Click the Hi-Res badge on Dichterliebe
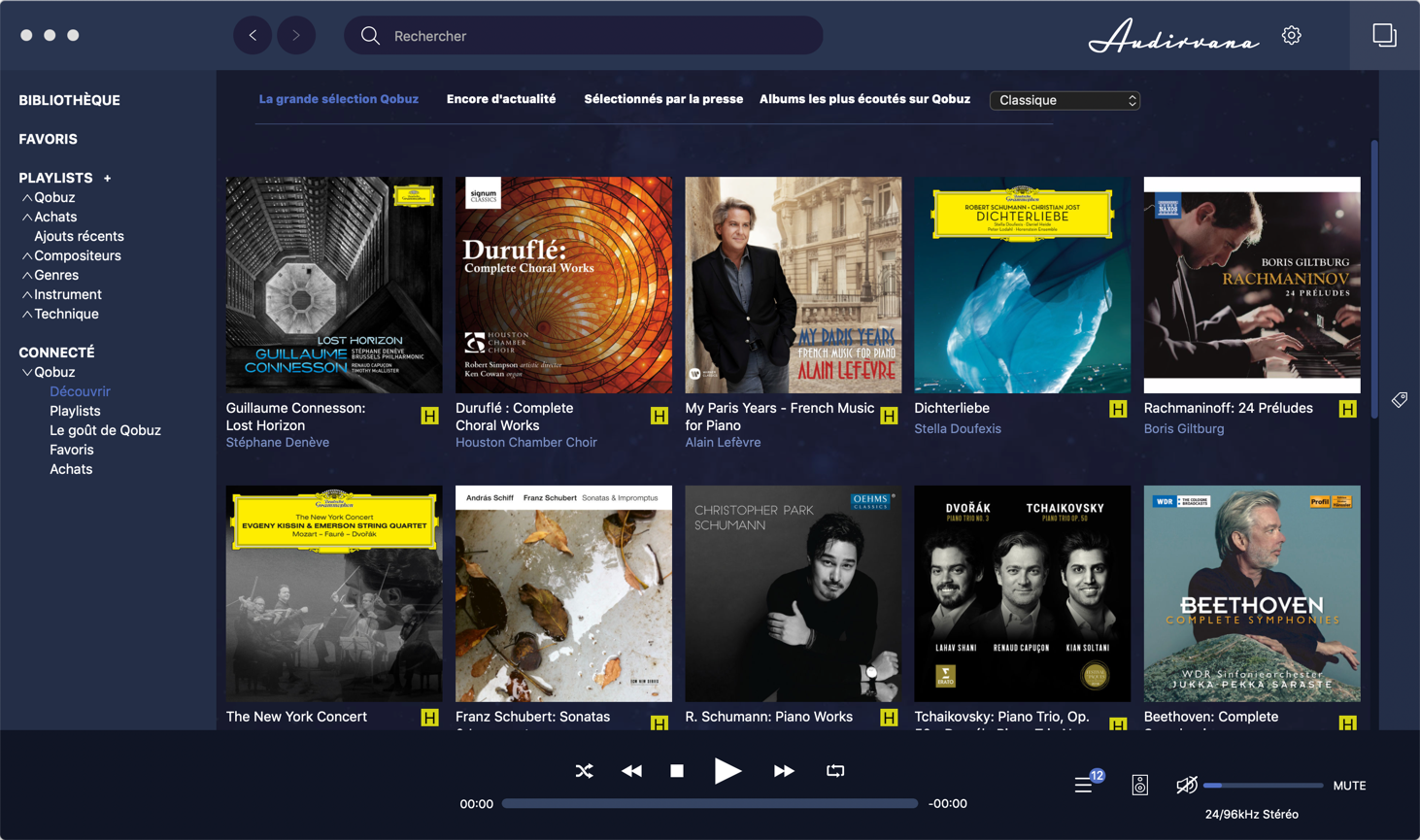 [1118, 409]
